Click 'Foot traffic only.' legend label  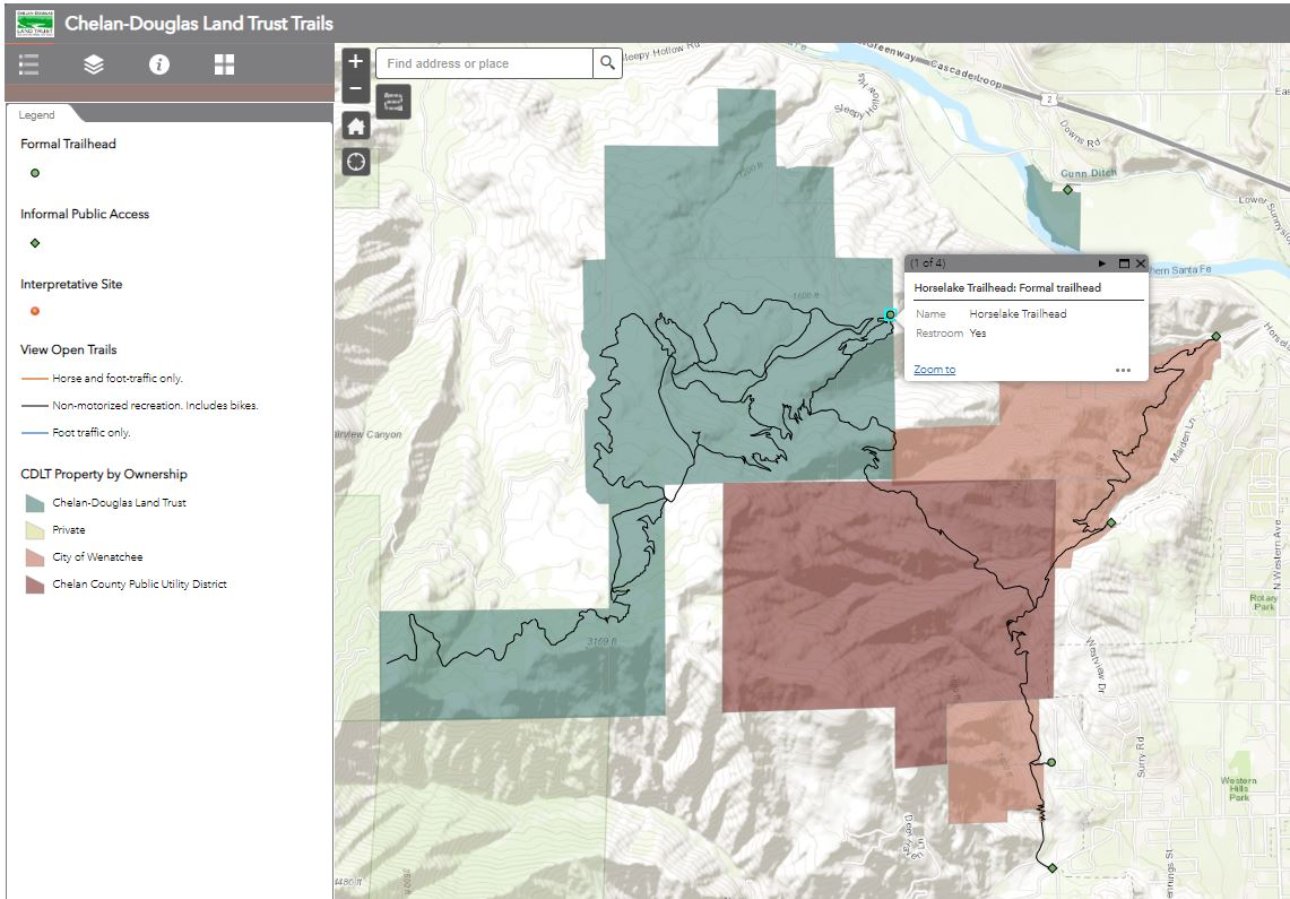92,433
